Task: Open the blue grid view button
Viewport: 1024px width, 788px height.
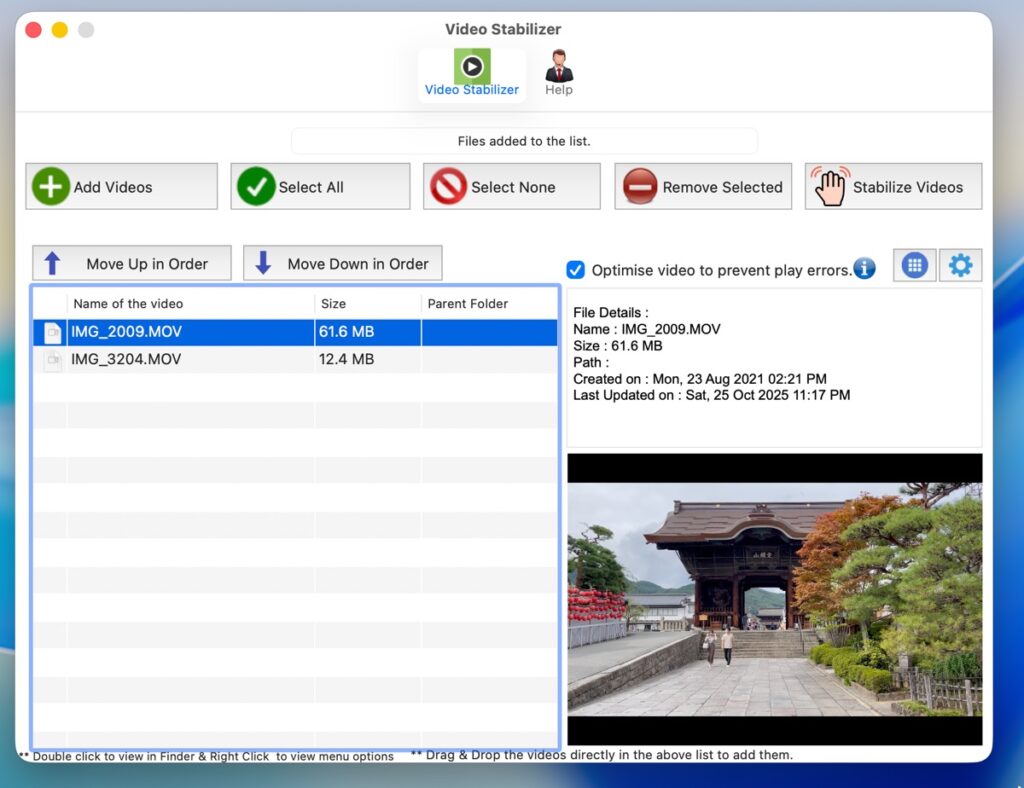Action: 914,265
